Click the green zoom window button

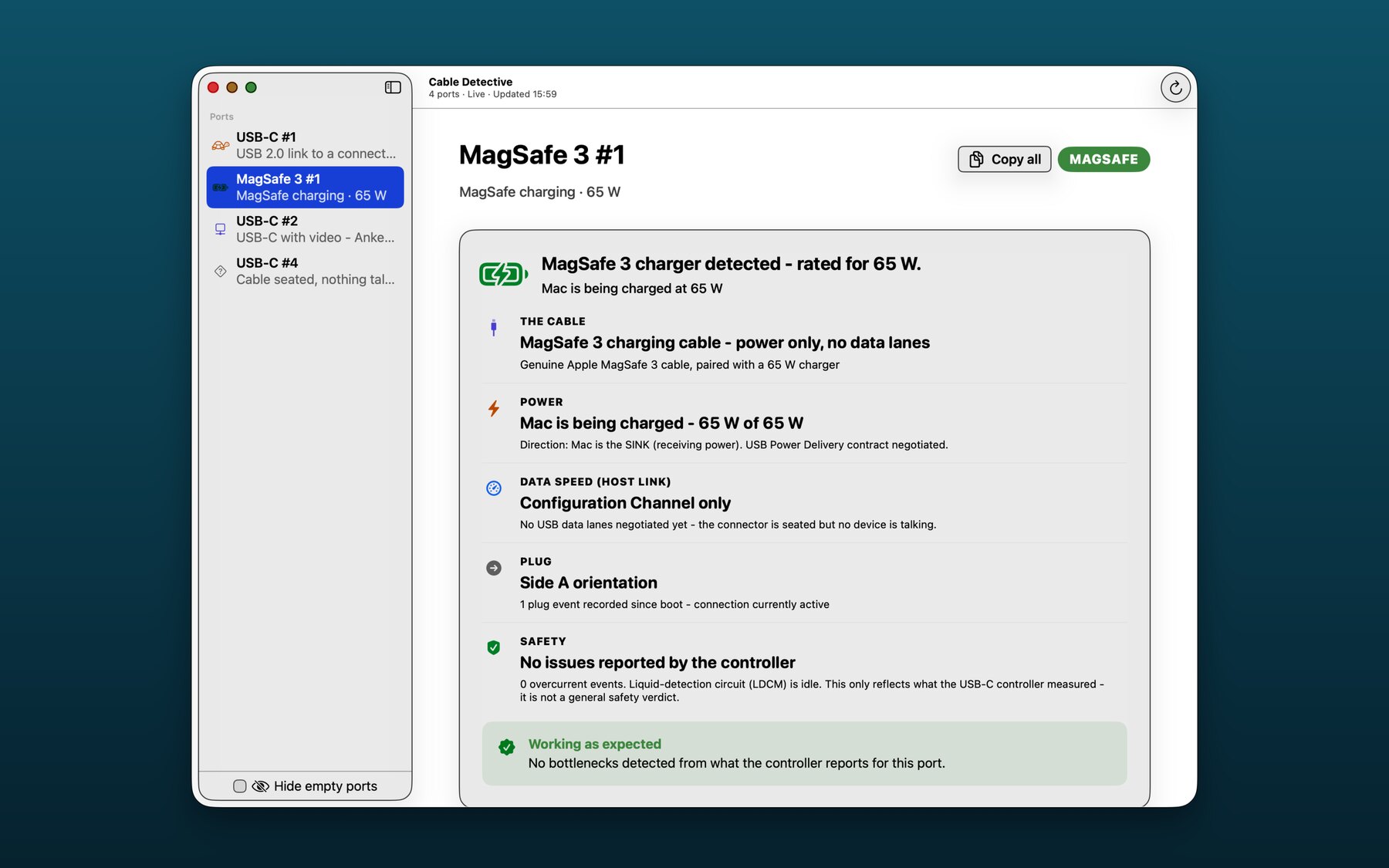tap(251, 87)
